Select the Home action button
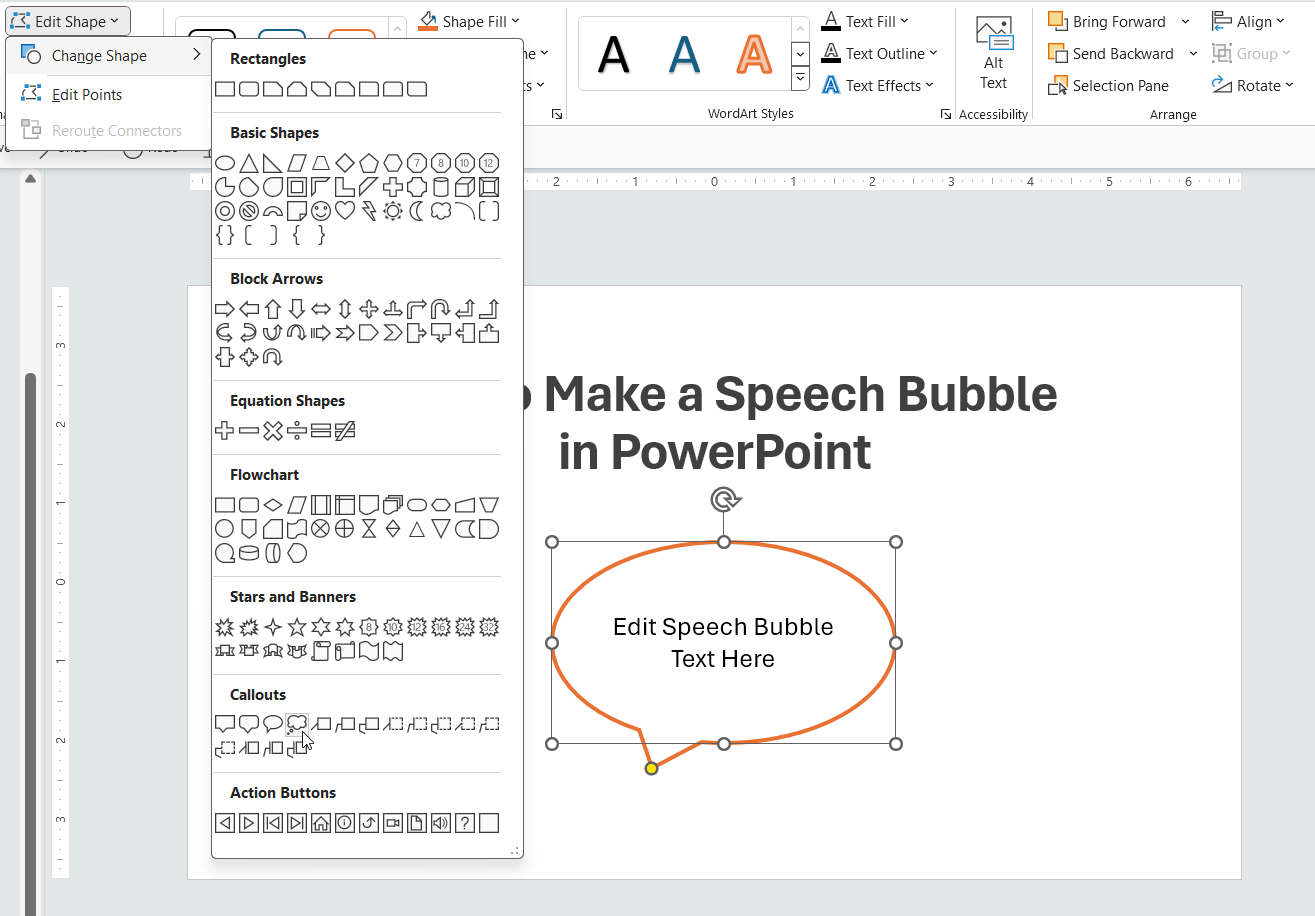1315x916 pixels. point(321,823)
